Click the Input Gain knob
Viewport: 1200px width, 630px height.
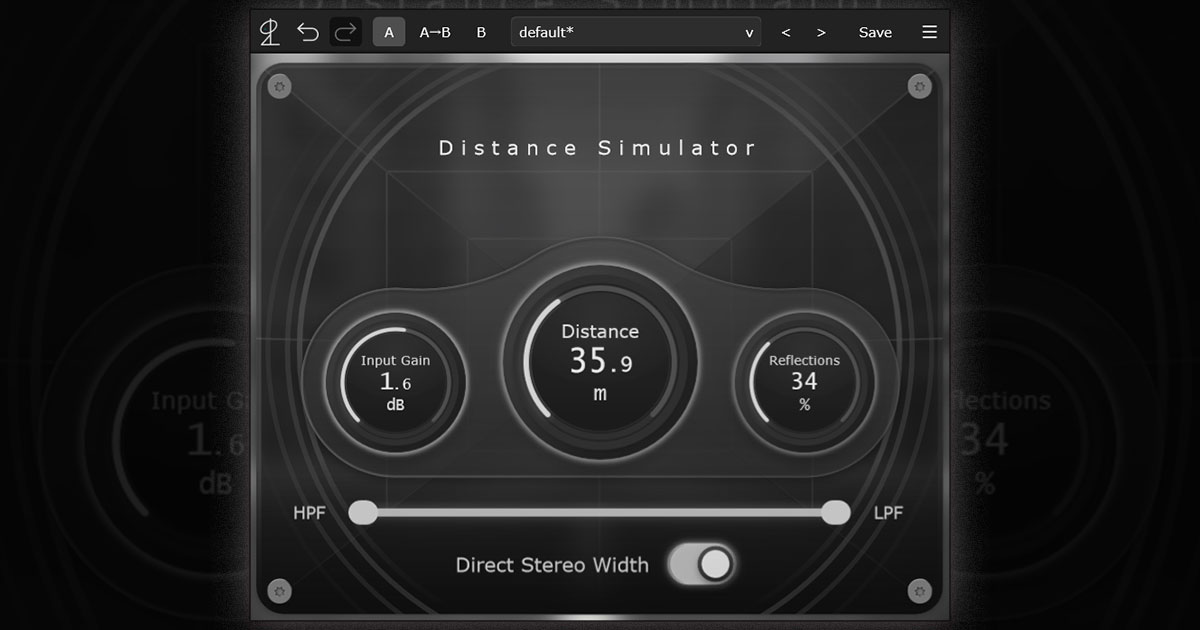coord(395,382)
